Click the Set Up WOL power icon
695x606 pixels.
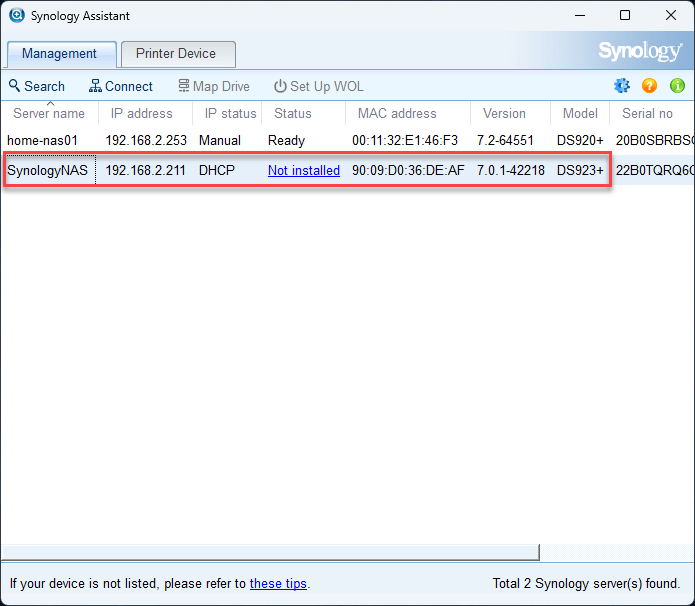point(280,86)
